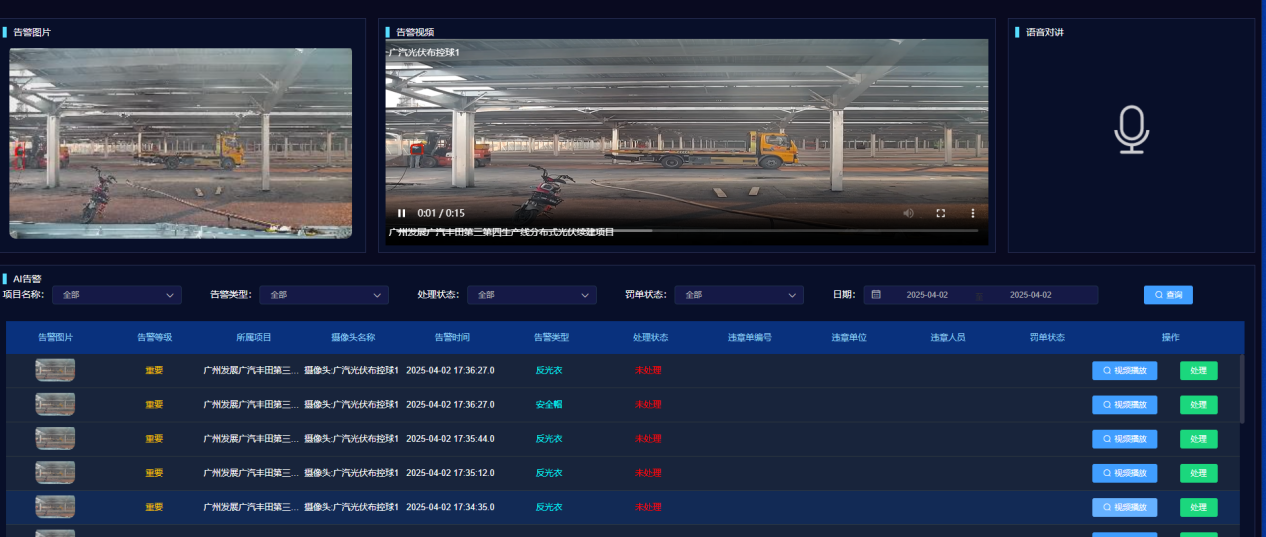Click the 违章单编号 column header

pos(749,337)
